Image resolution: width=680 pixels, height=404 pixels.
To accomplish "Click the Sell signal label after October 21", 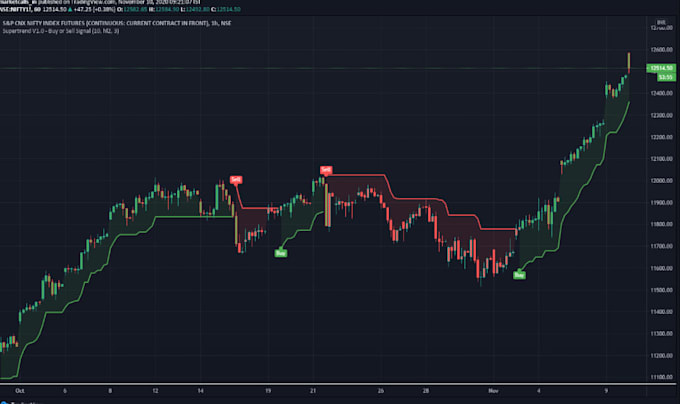I will tap(326, 170).
